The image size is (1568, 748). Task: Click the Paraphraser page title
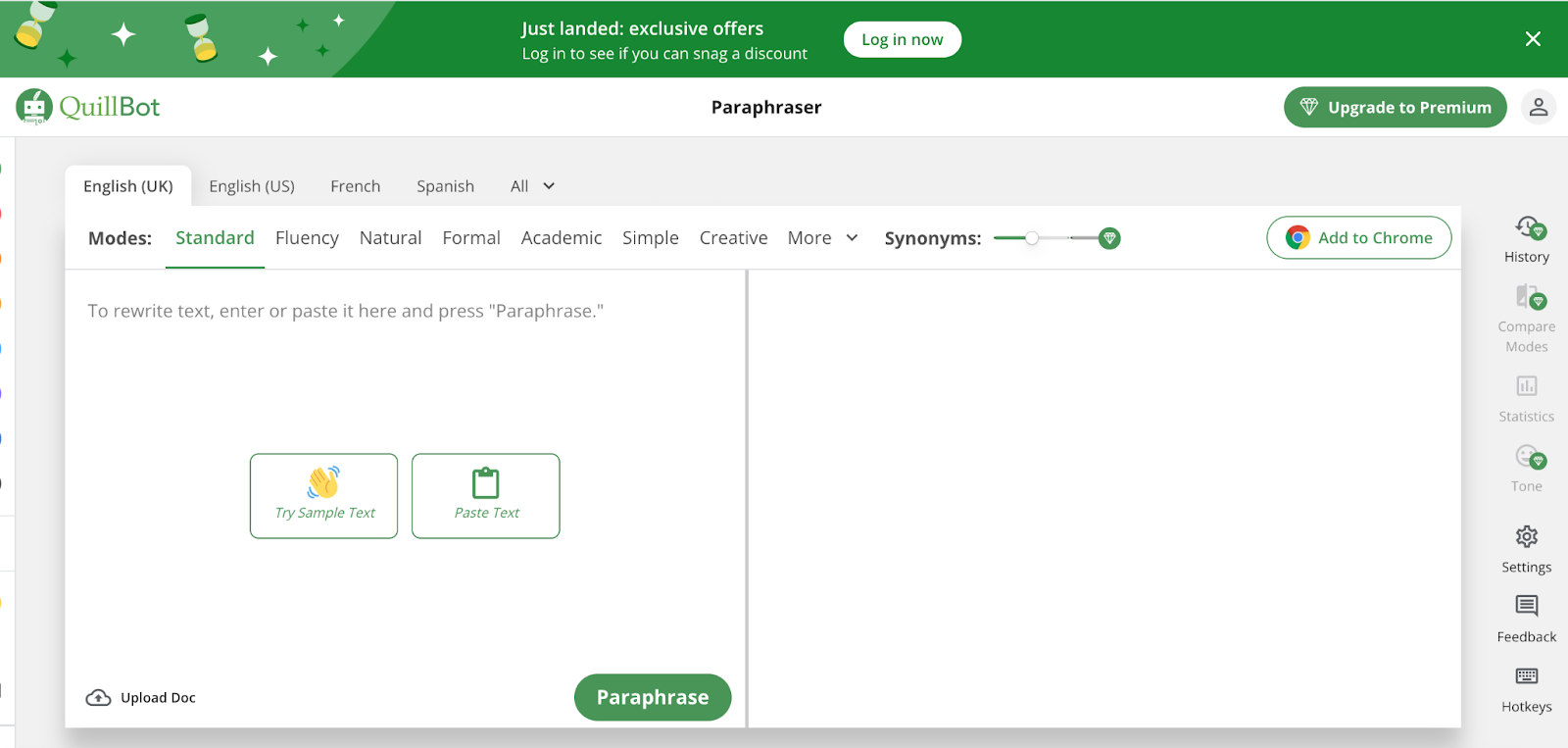766,107
